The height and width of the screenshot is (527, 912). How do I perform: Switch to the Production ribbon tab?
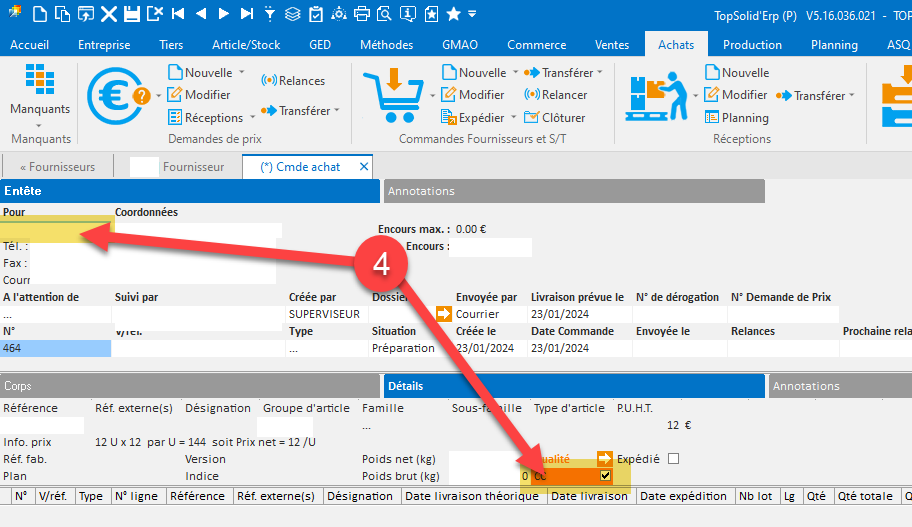coord(752,45)
